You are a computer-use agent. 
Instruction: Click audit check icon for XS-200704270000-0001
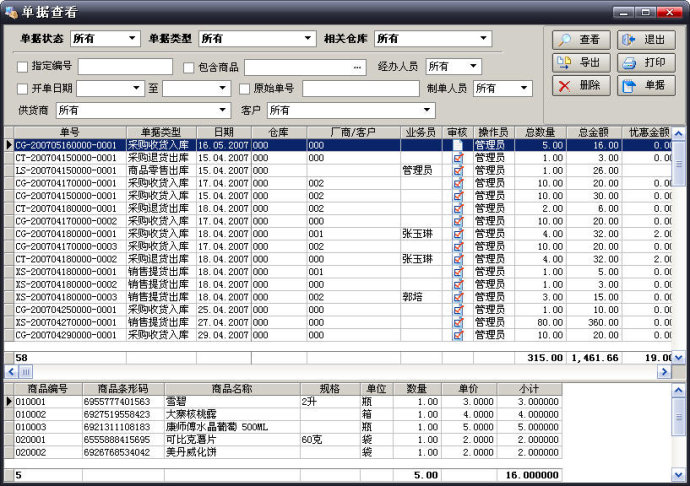coord(458,322)
